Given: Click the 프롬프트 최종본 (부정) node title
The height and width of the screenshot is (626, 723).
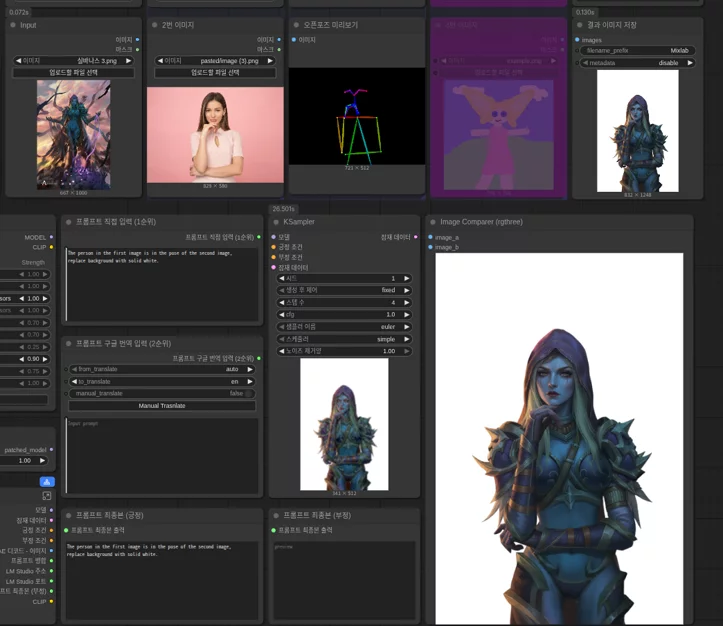Looking at the screenshot, I should pos(317,515).
